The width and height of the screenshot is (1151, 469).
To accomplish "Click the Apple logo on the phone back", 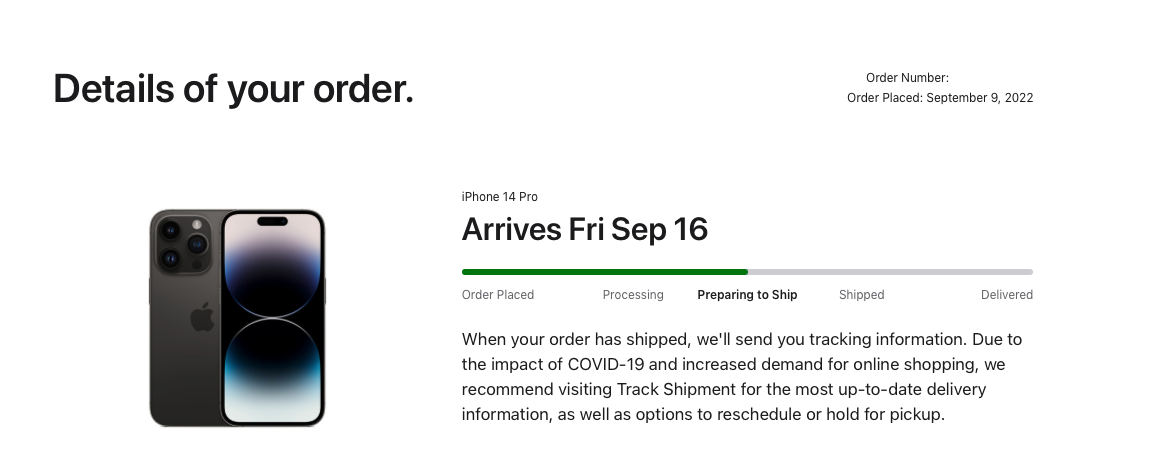I will click(x=202, y=317).
